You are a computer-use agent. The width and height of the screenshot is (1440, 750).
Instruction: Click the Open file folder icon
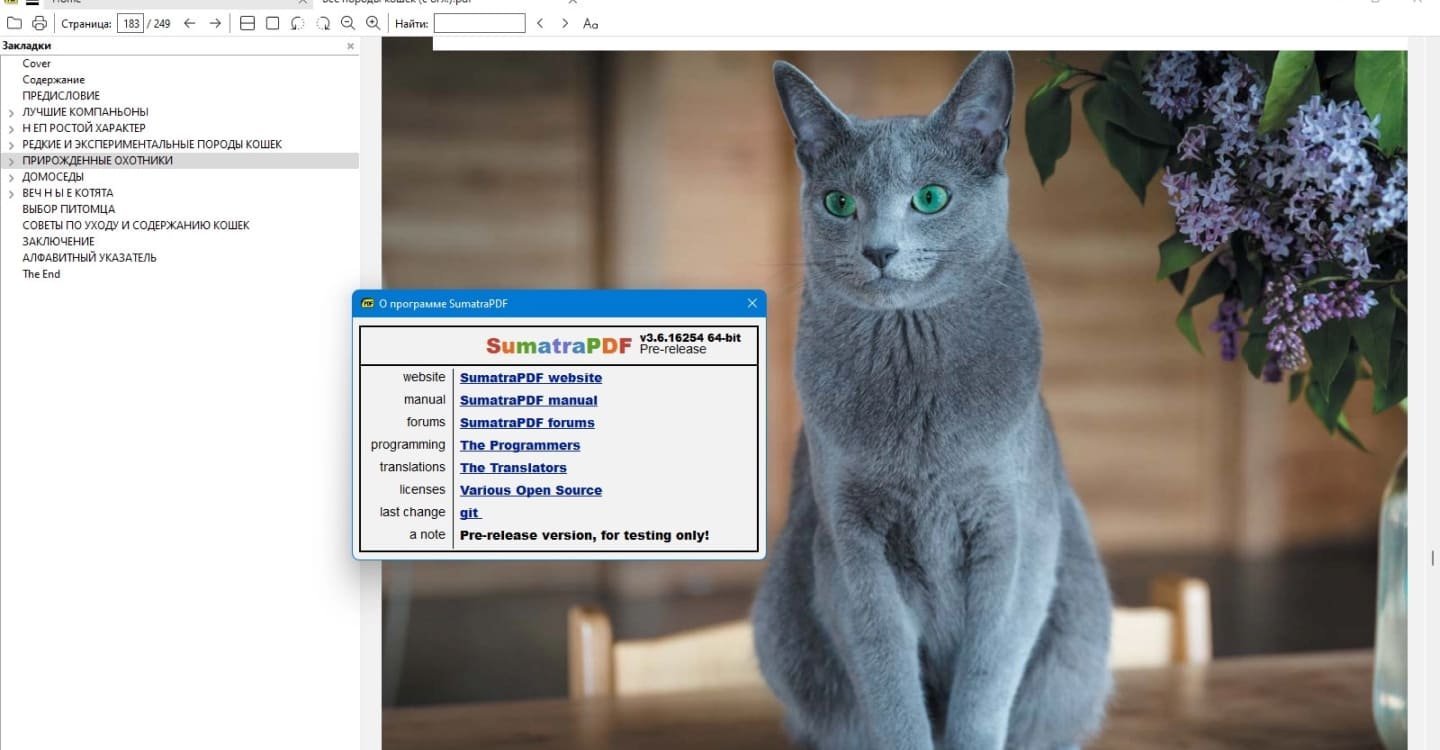click(x=14, y=23)
